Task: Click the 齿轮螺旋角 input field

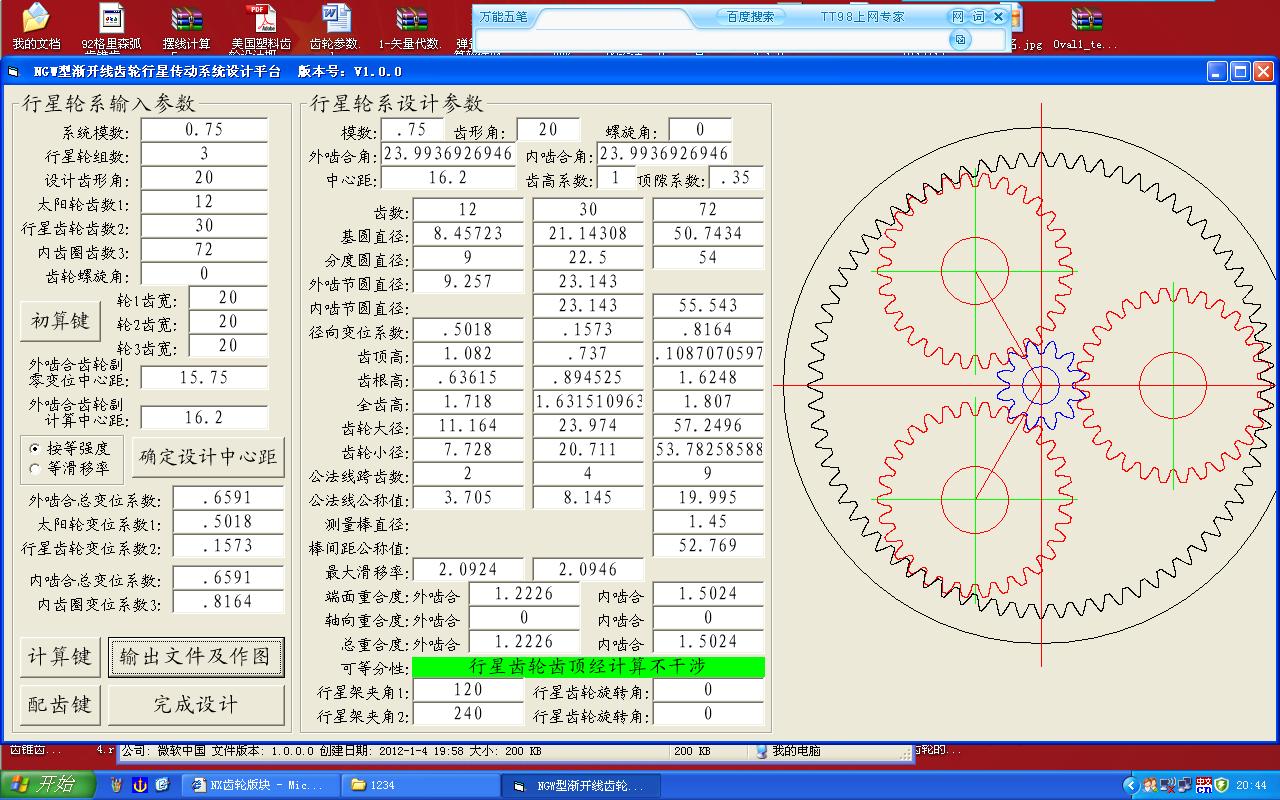Action: [x=204, y=274]
